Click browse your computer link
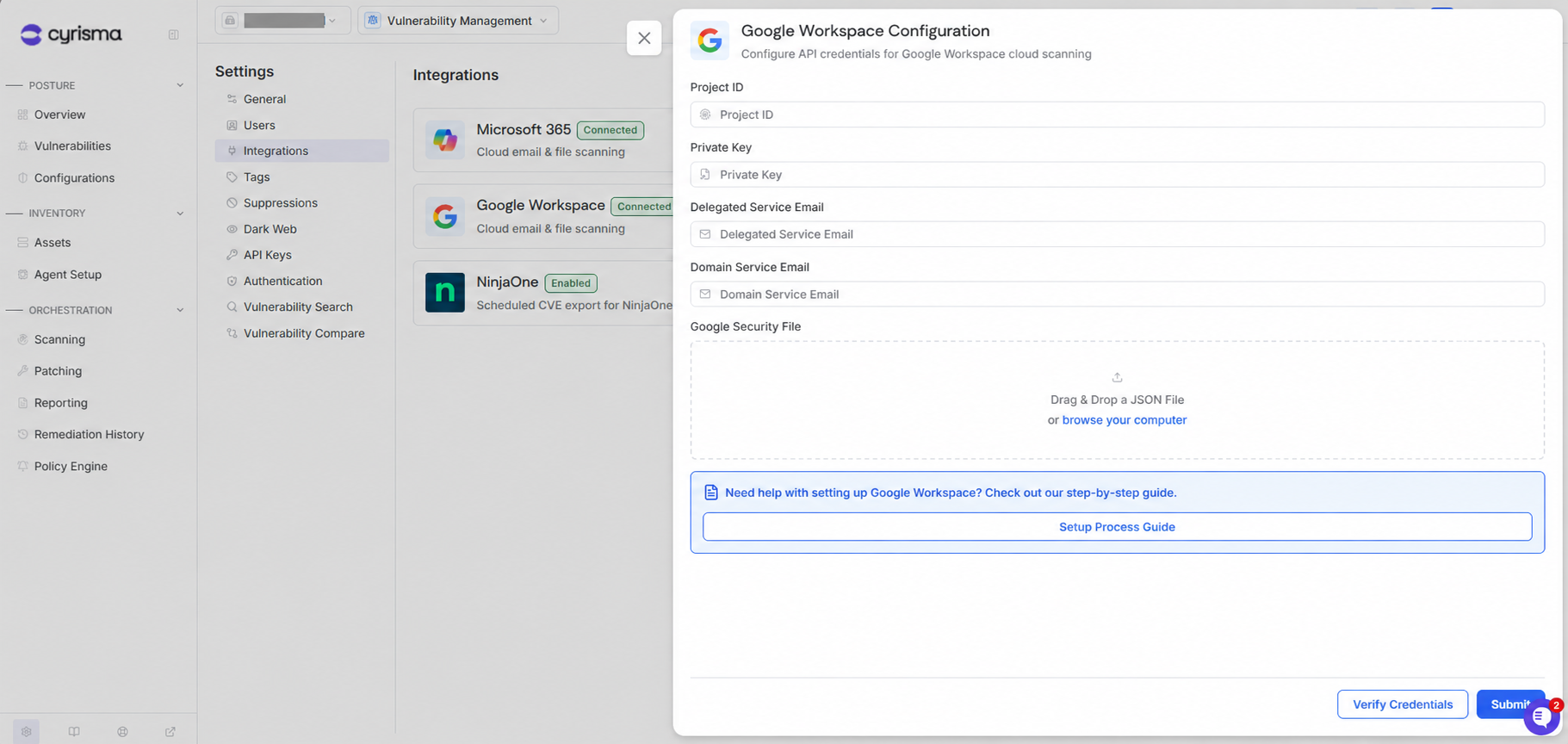Screen dimensions: 1568x744 coord(1124,420)
